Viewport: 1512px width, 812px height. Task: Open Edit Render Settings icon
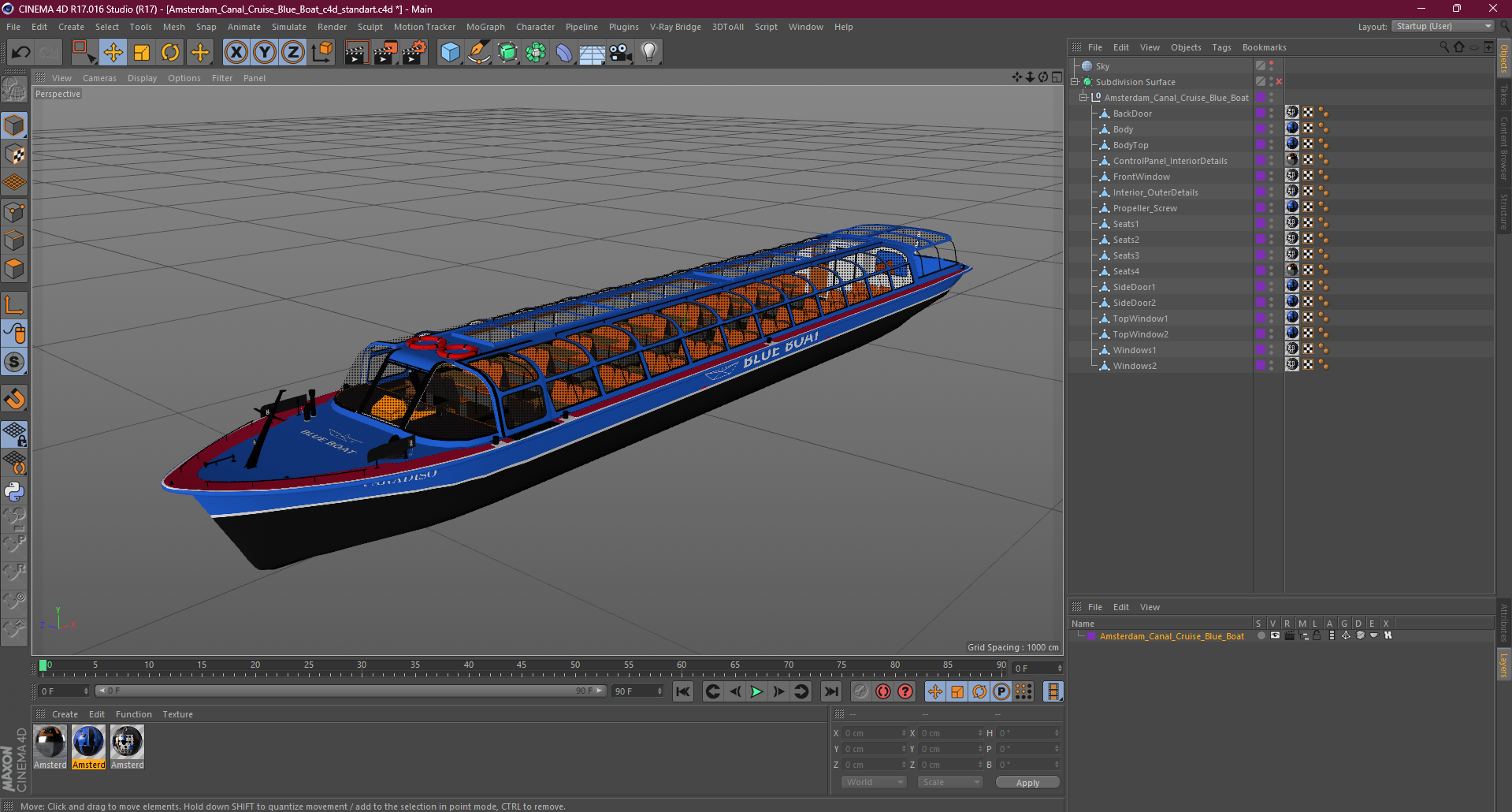pos(414,53)
